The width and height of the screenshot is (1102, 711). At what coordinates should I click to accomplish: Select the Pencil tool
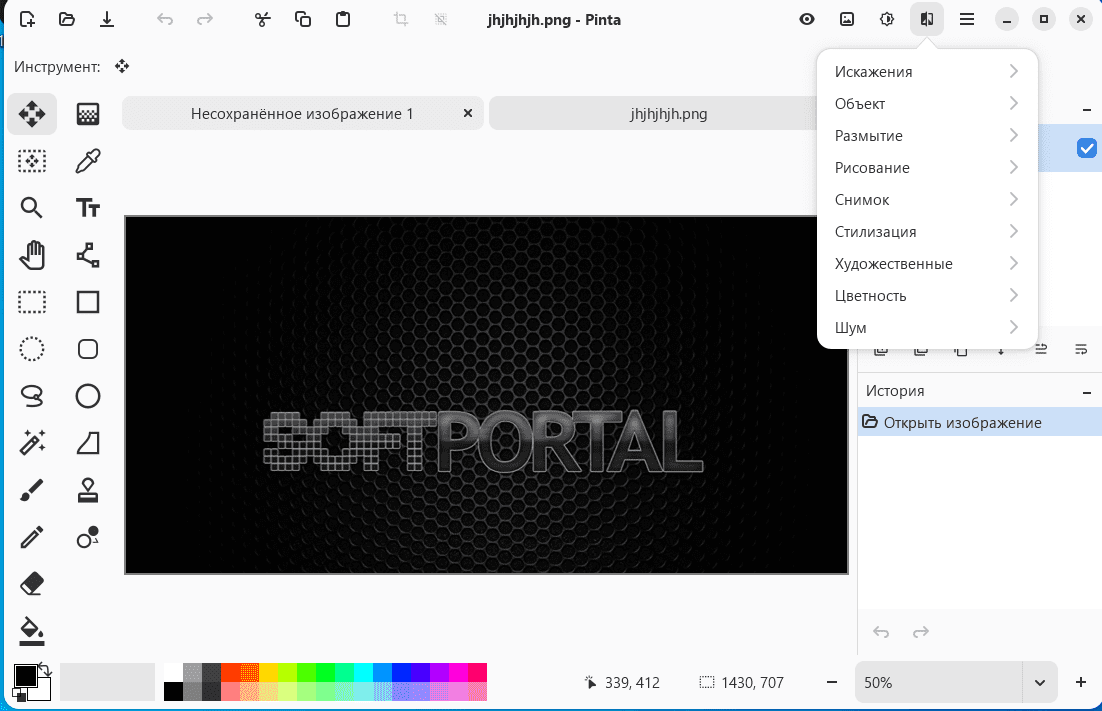[32, 537]
